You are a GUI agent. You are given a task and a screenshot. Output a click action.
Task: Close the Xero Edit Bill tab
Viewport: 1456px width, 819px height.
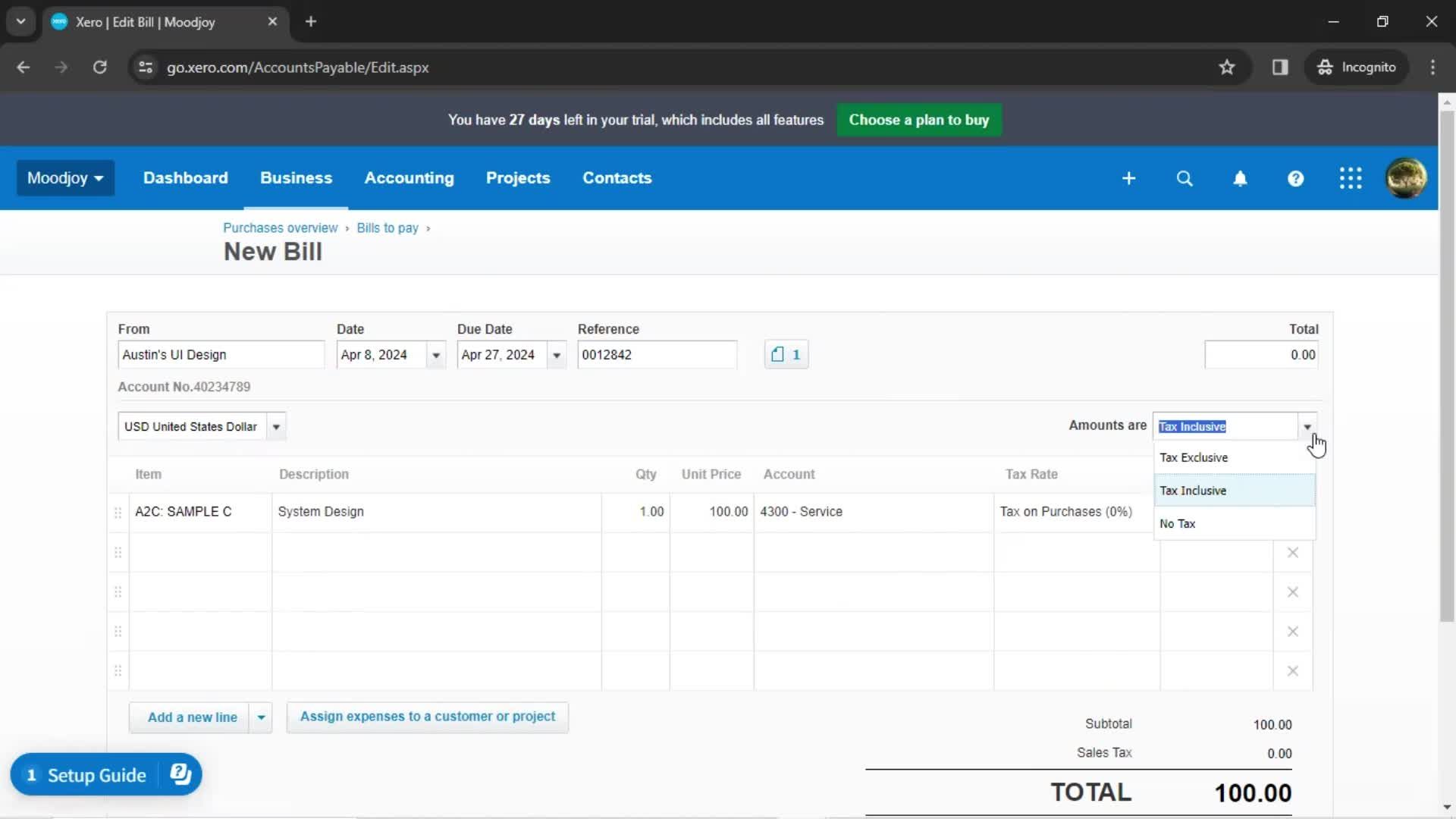pyautogui.click(x=272, y=22)
